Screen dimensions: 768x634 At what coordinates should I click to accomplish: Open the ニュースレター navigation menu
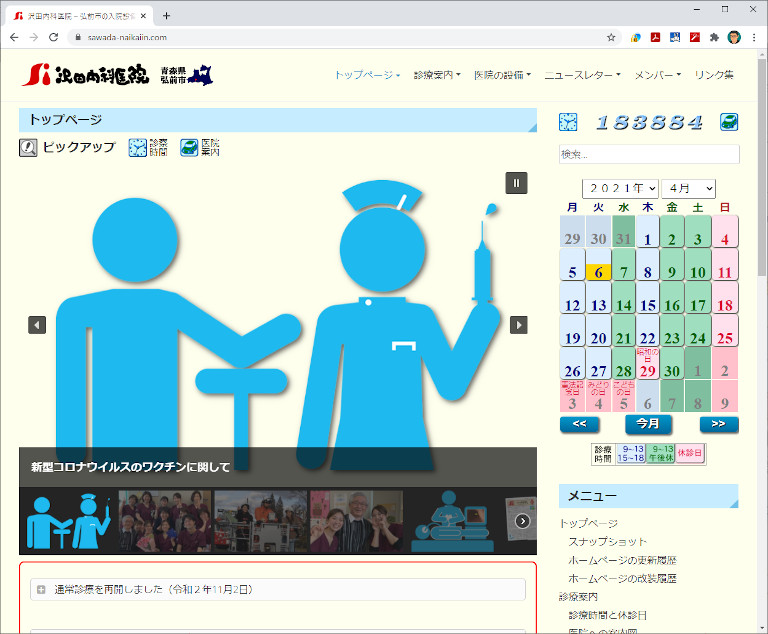coord(582,75)
